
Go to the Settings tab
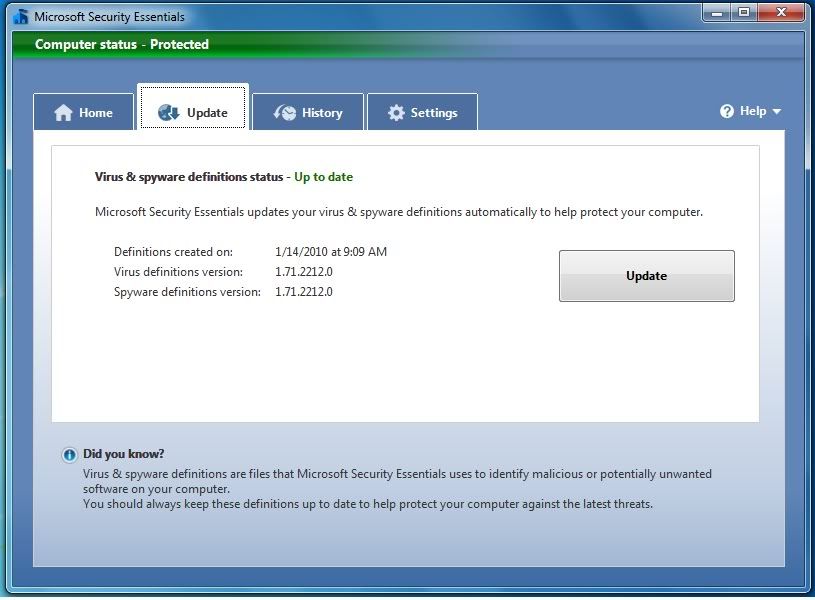(422, 112)
